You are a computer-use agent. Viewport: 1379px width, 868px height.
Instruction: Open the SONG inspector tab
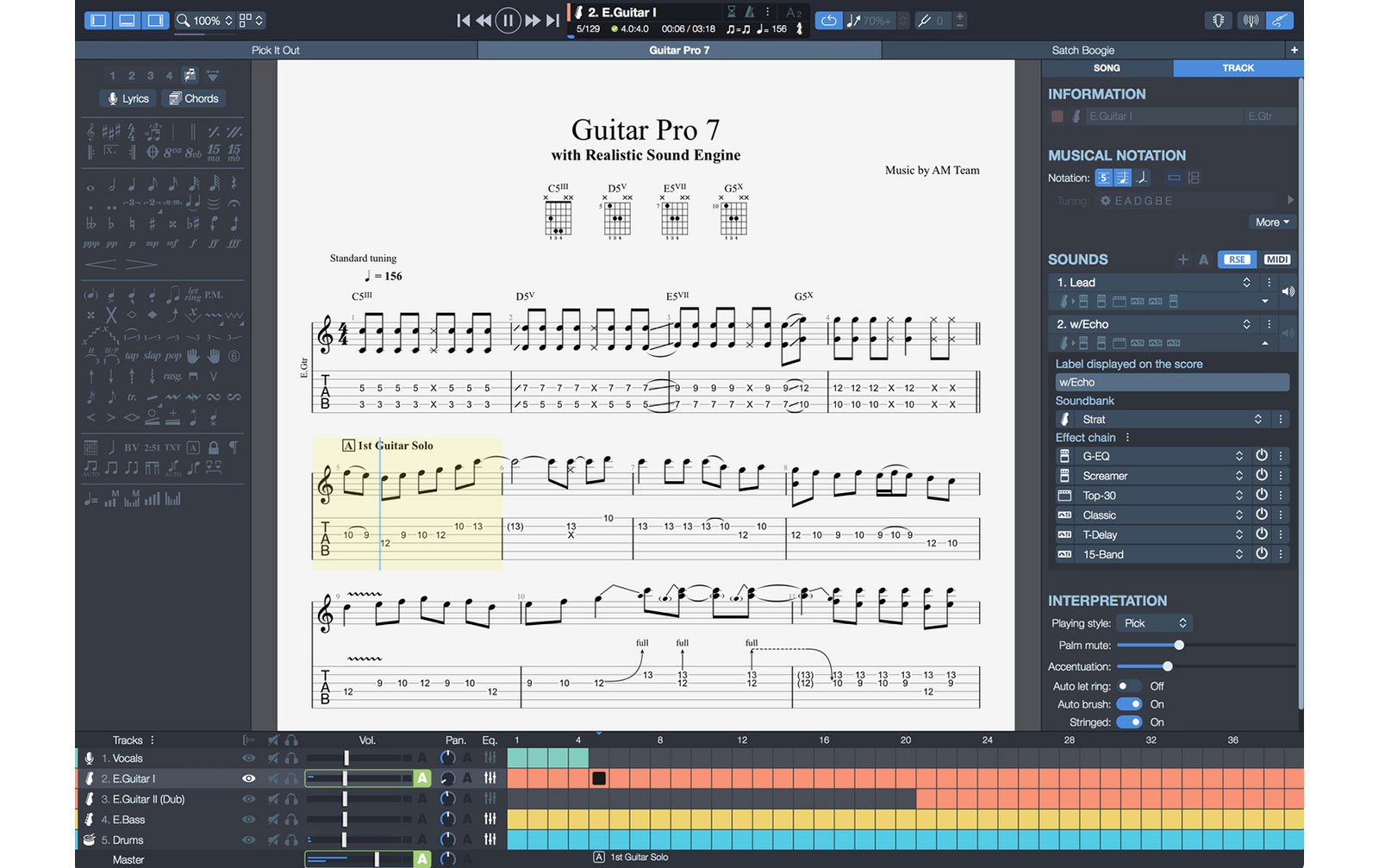tap(1107, 68)
